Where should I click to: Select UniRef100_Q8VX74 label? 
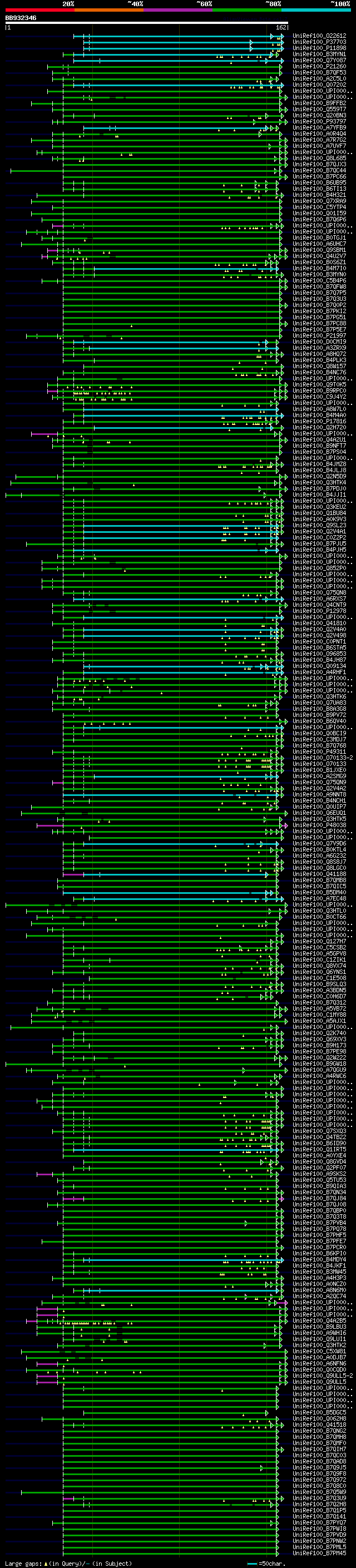pos(319,966)
